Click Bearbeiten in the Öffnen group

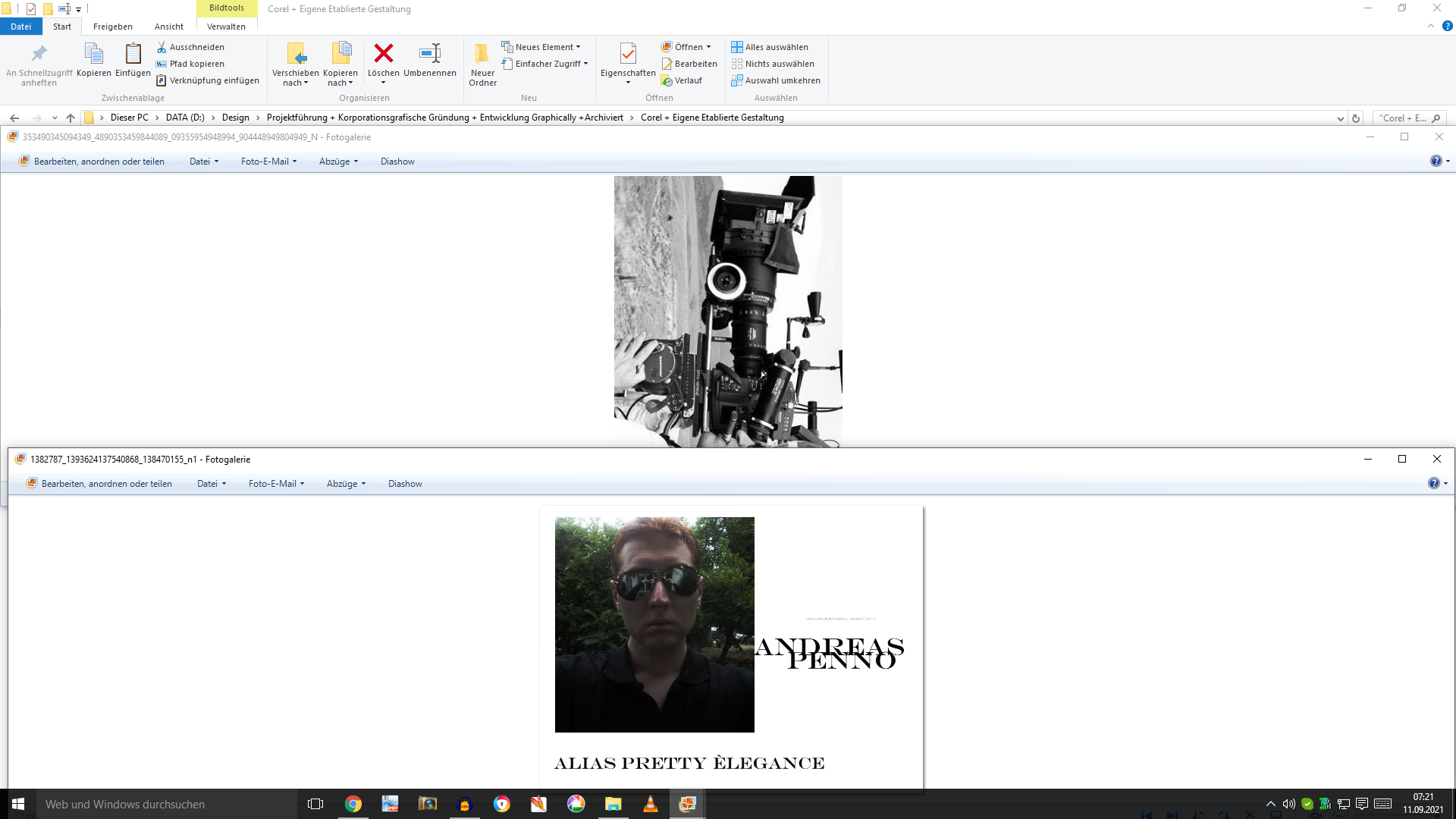click(x=689, y=64)
